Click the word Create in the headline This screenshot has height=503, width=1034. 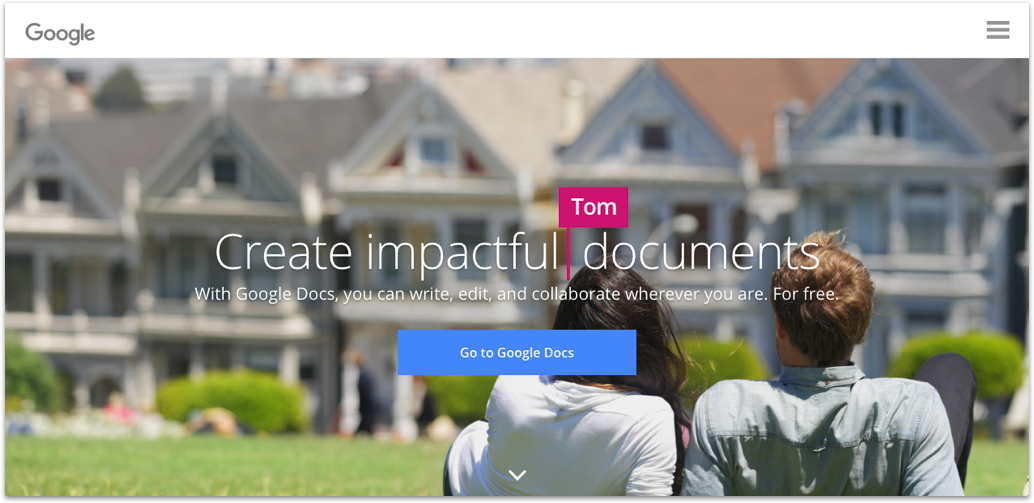[285, 253]
